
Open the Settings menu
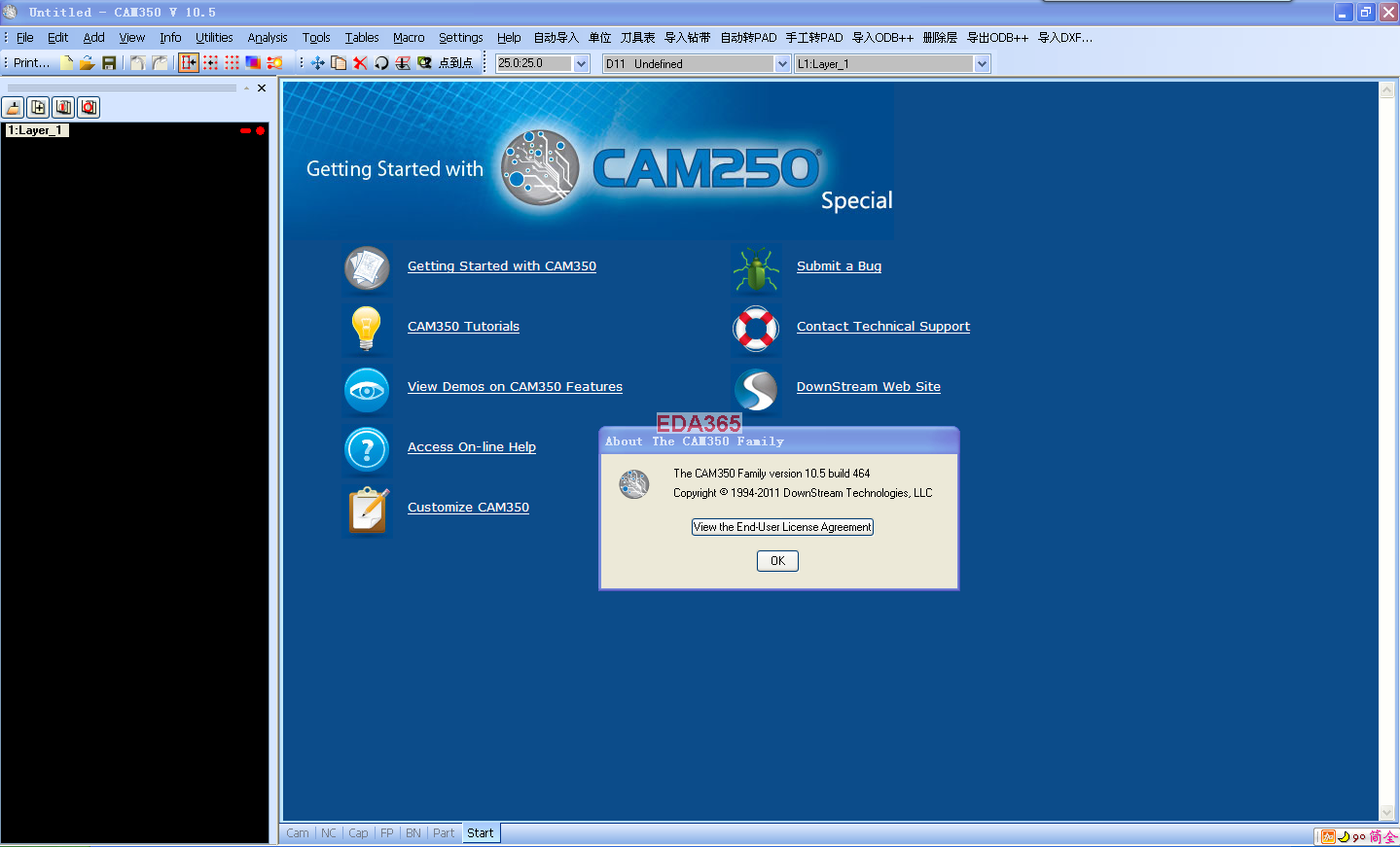click(x=460, y=38)
